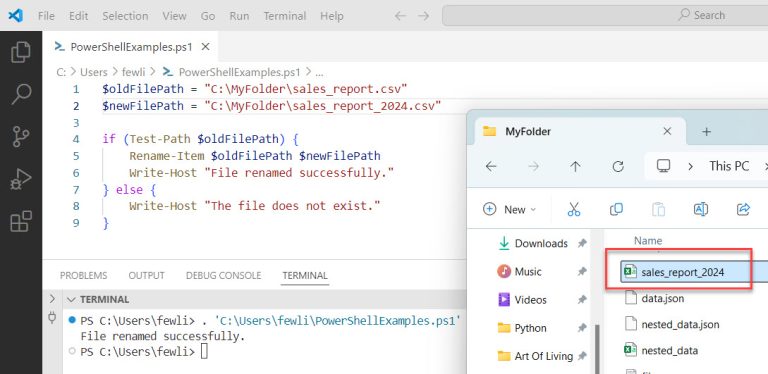This screenshot has width=768, height=374.
Task: Open the Run menu
Action: (x=239, y=16)
